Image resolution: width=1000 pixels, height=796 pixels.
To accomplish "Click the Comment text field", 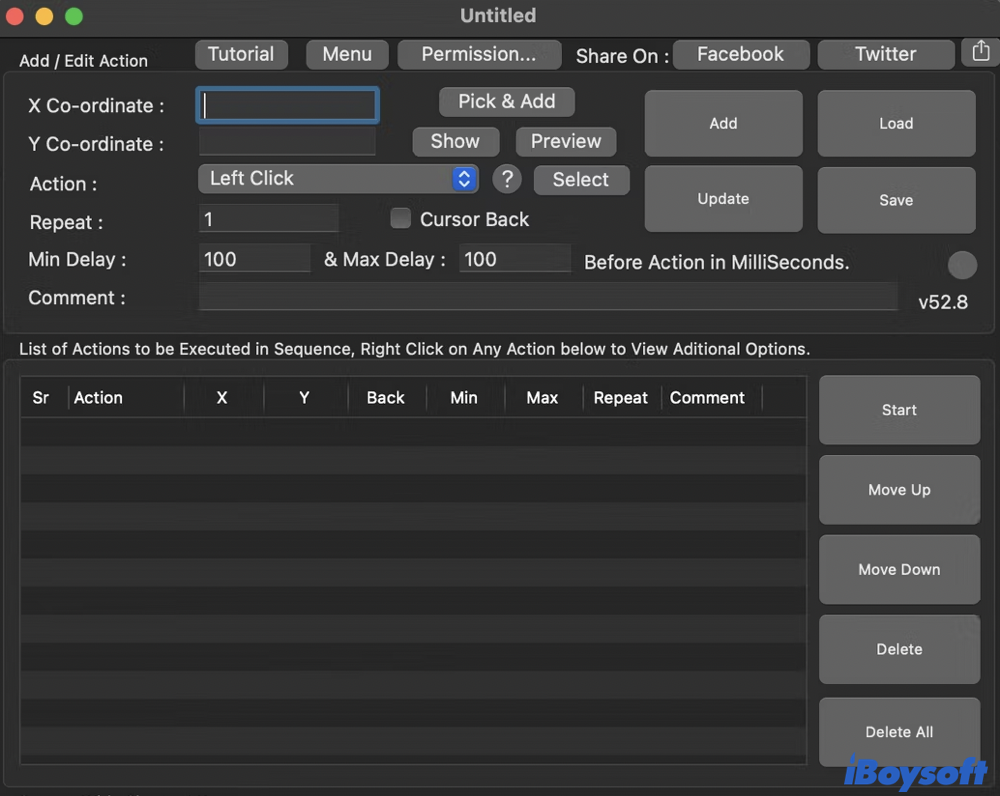I will [x=548, y=297].
